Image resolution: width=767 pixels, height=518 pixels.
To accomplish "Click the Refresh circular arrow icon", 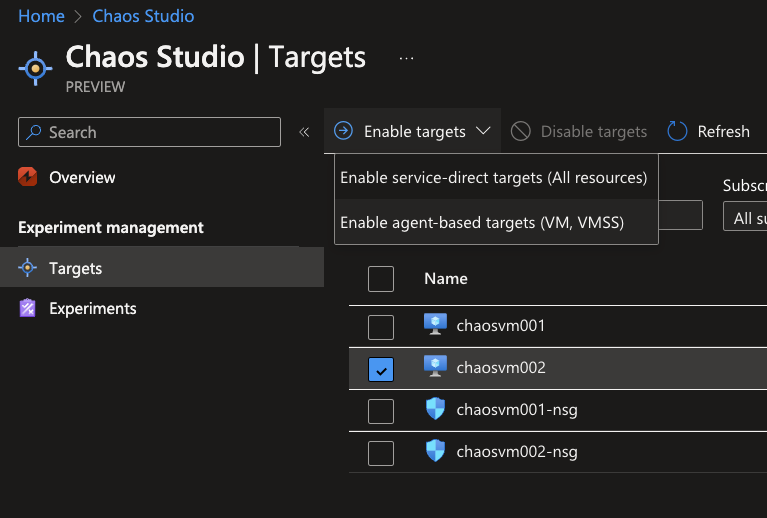I will point(677,131).
